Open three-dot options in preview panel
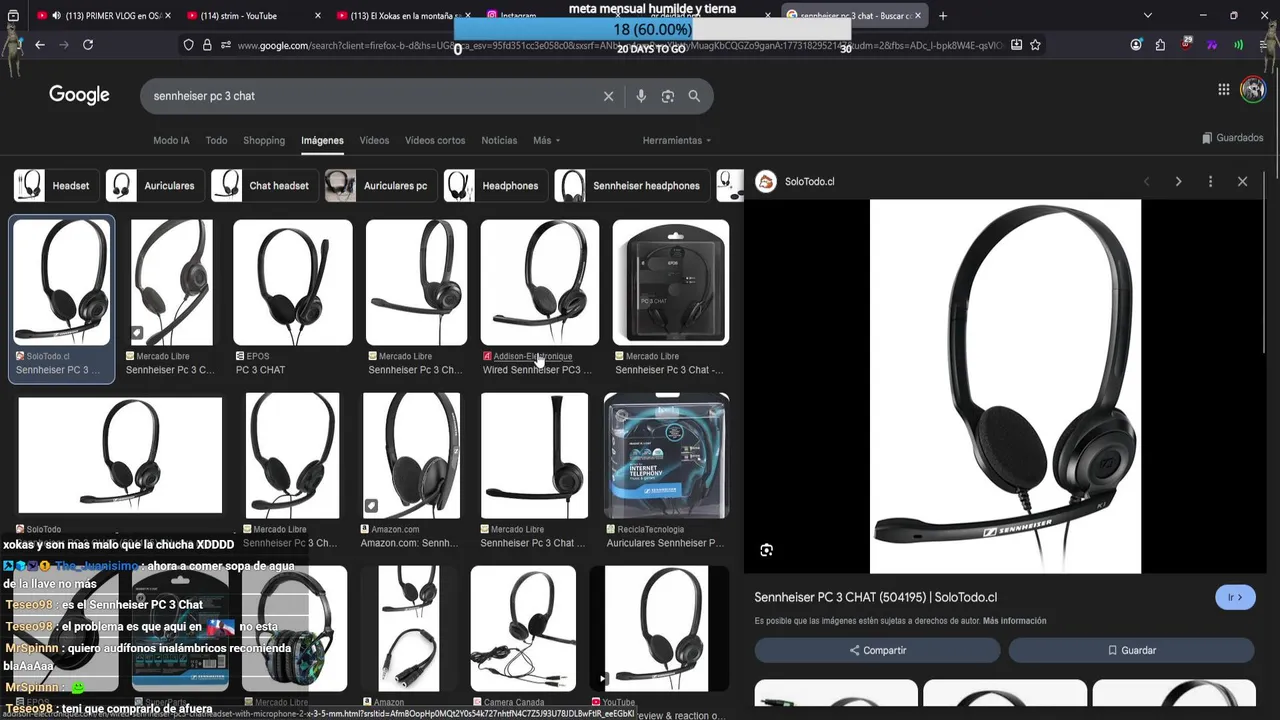 click(x=1210, y=182)
